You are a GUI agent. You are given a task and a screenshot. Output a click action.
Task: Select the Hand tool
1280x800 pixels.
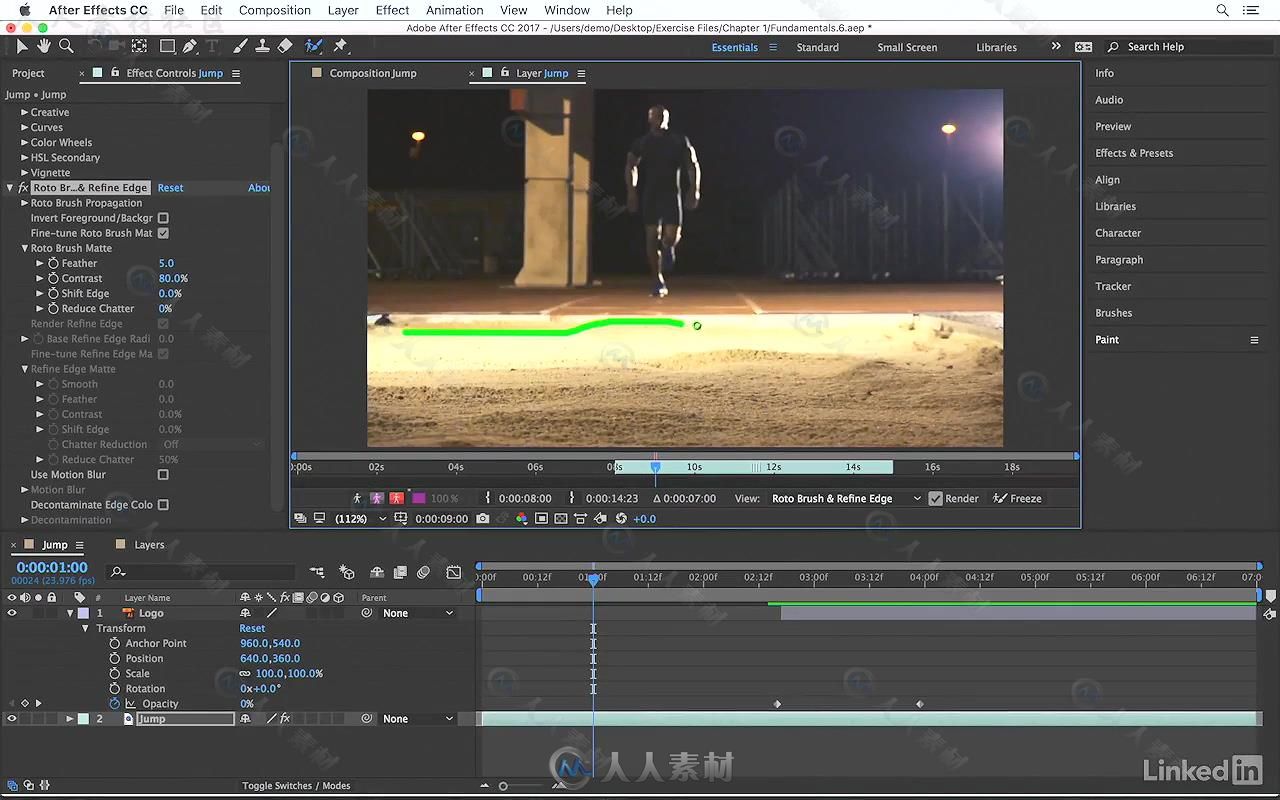(x=44, y=46)
